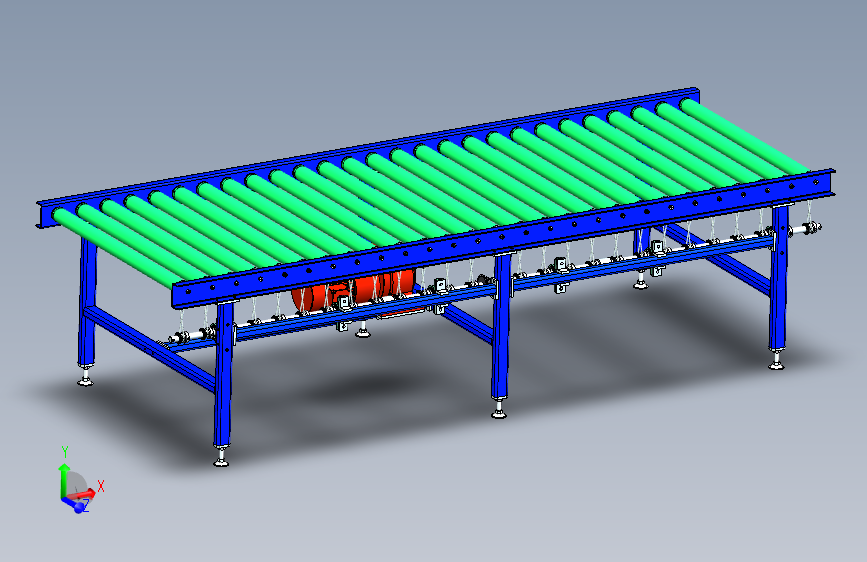Click the red X axis arrow on triad
Screen dimensions: 867x562
[81, 494]
